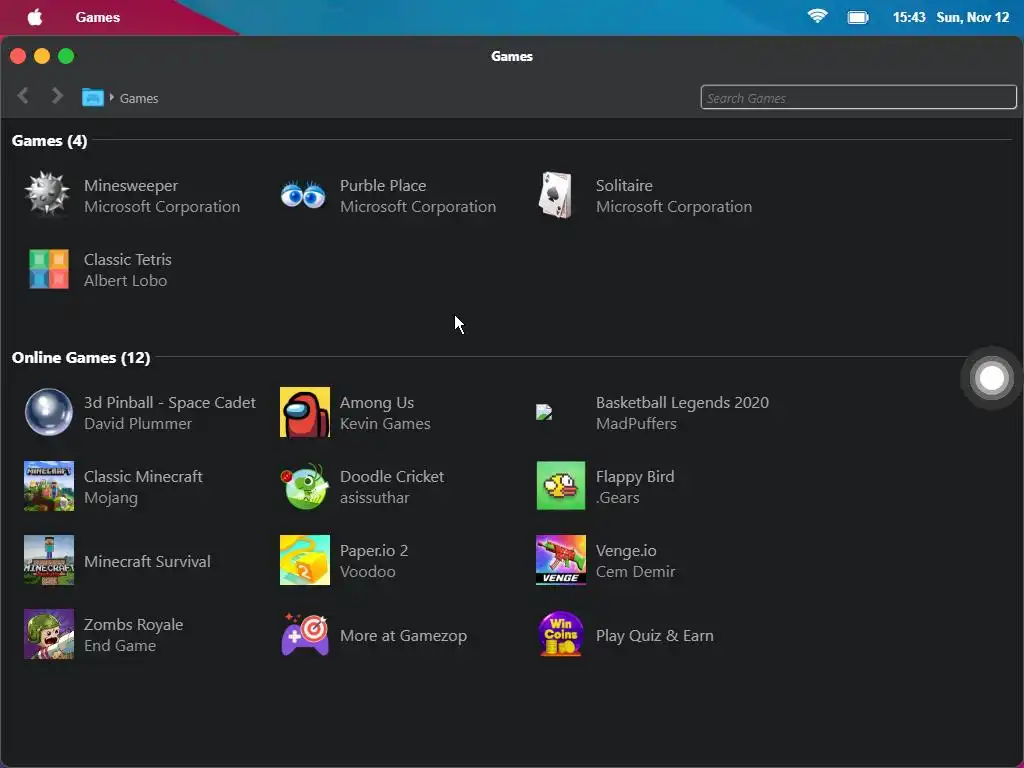Click the 'Games (4)' section header
This screenshot has width=1024, height=768.
(x=50, y=140)
